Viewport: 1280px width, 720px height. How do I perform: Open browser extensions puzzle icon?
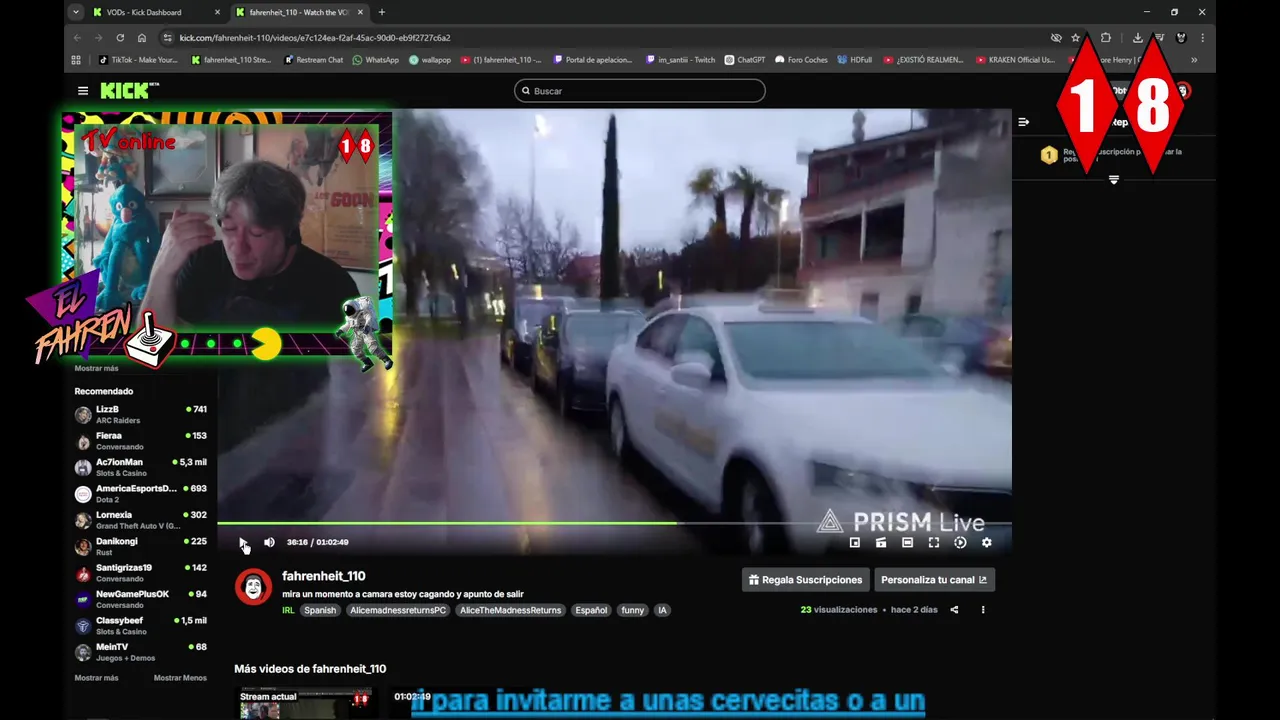[1106, 38]
